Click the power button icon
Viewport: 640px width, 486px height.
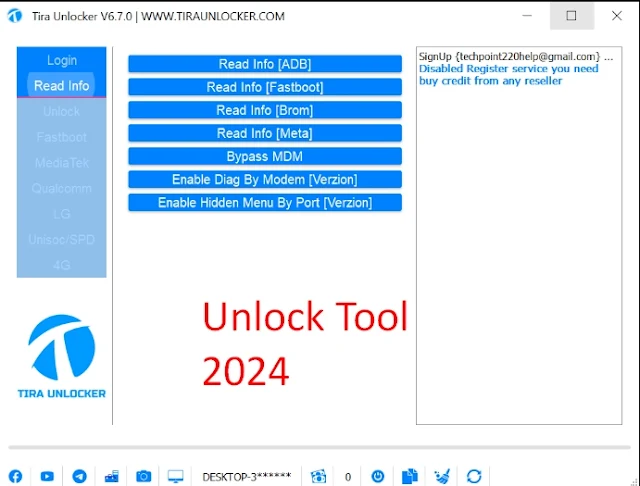[x=378, y=476]
